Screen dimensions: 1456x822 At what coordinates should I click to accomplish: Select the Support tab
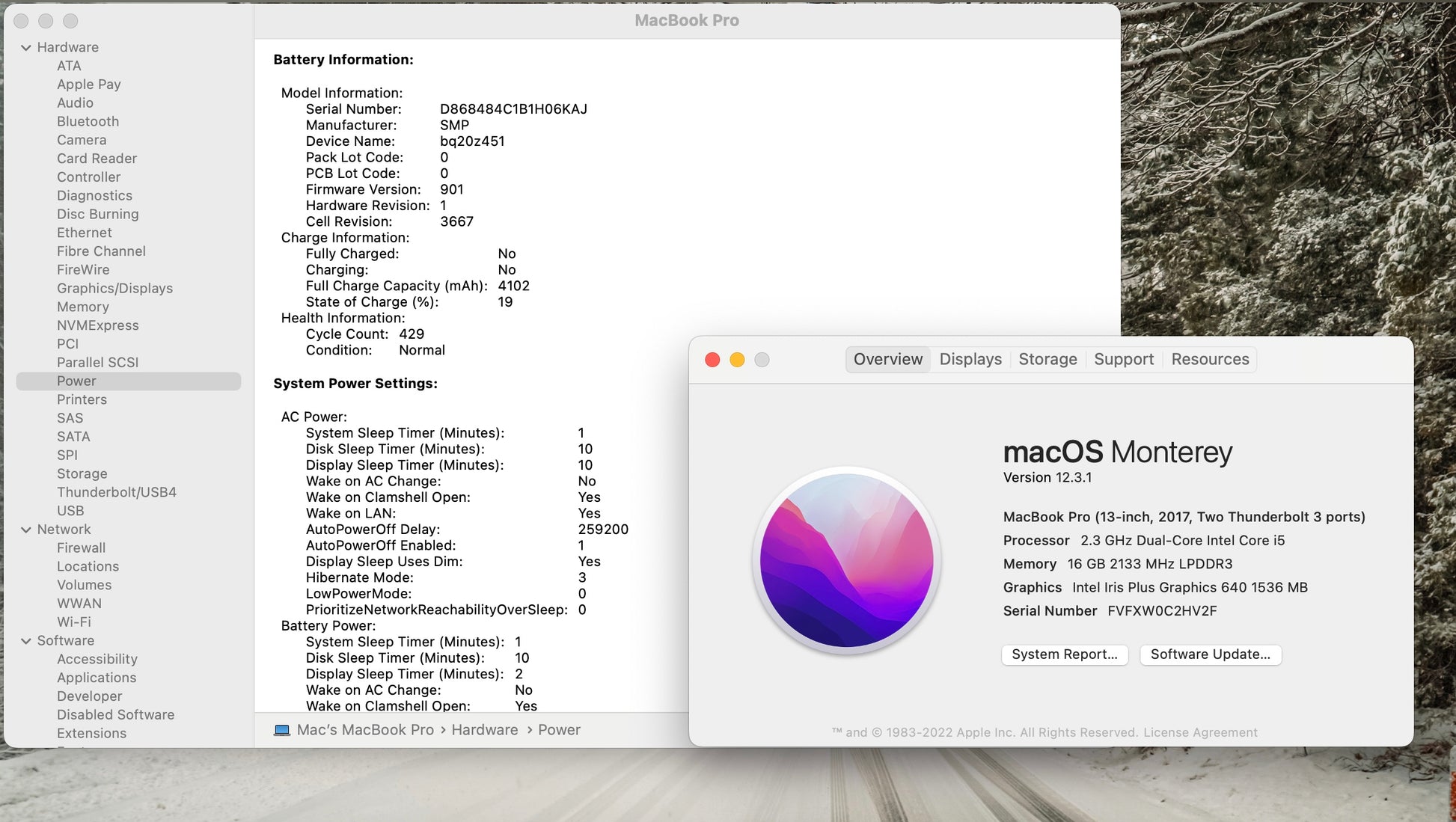[1123, 359]
